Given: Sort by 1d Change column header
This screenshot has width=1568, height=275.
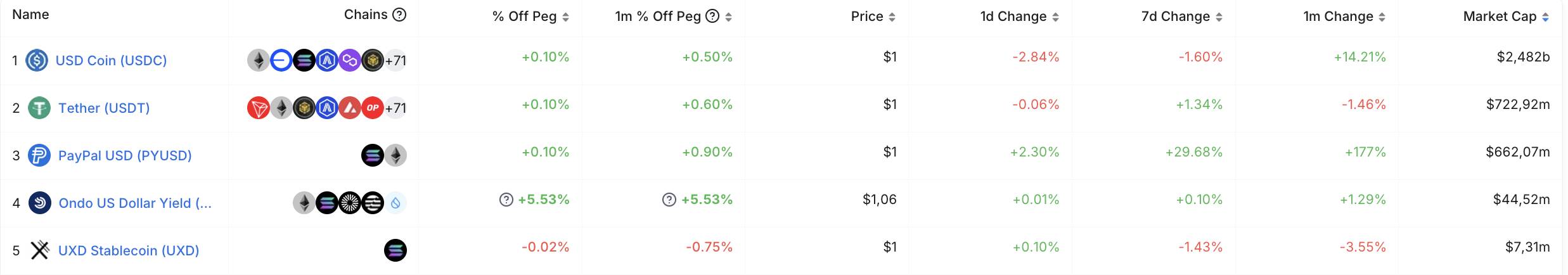Looking at the screenshot, I should pos(1020,16).
